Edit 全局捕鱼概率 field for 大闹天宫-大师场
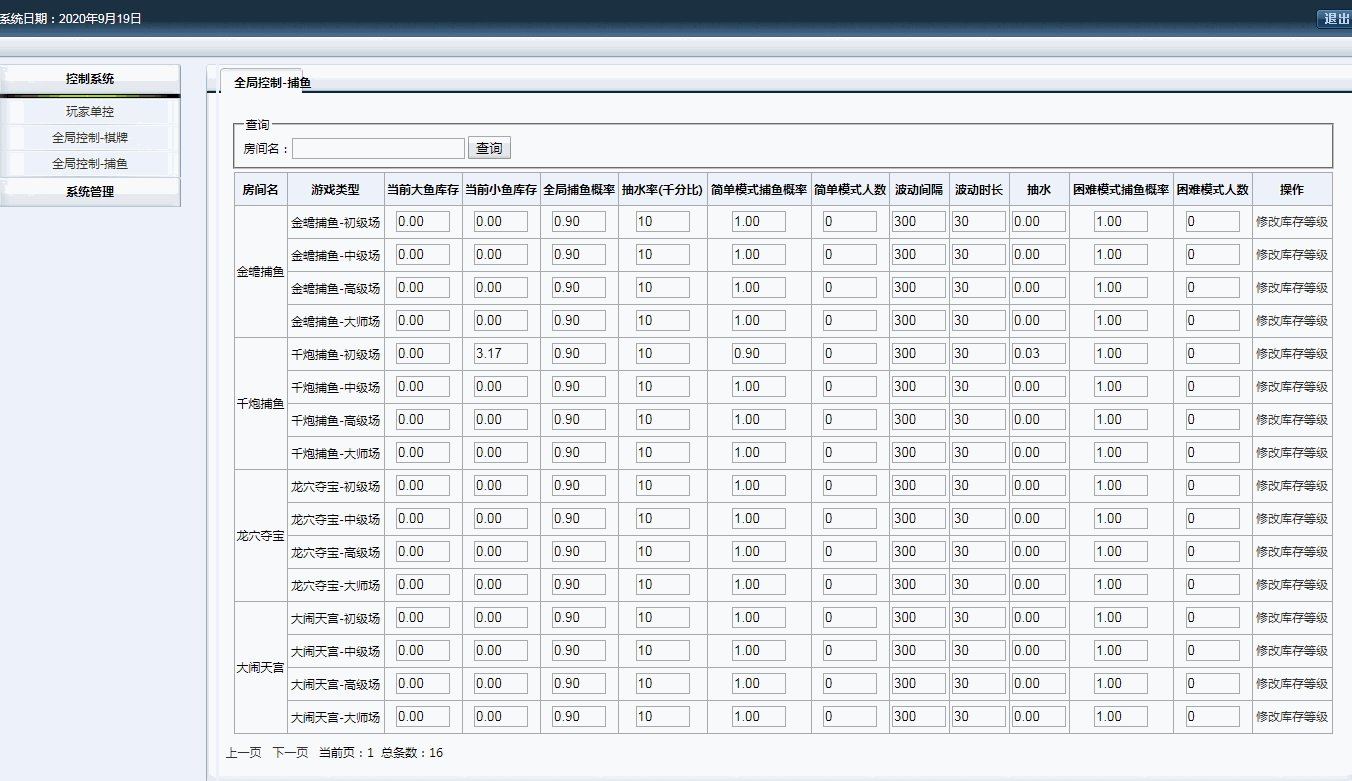The height and width of the screenshot is (781, 1352). pyautogui.click(x=578, y=717)
